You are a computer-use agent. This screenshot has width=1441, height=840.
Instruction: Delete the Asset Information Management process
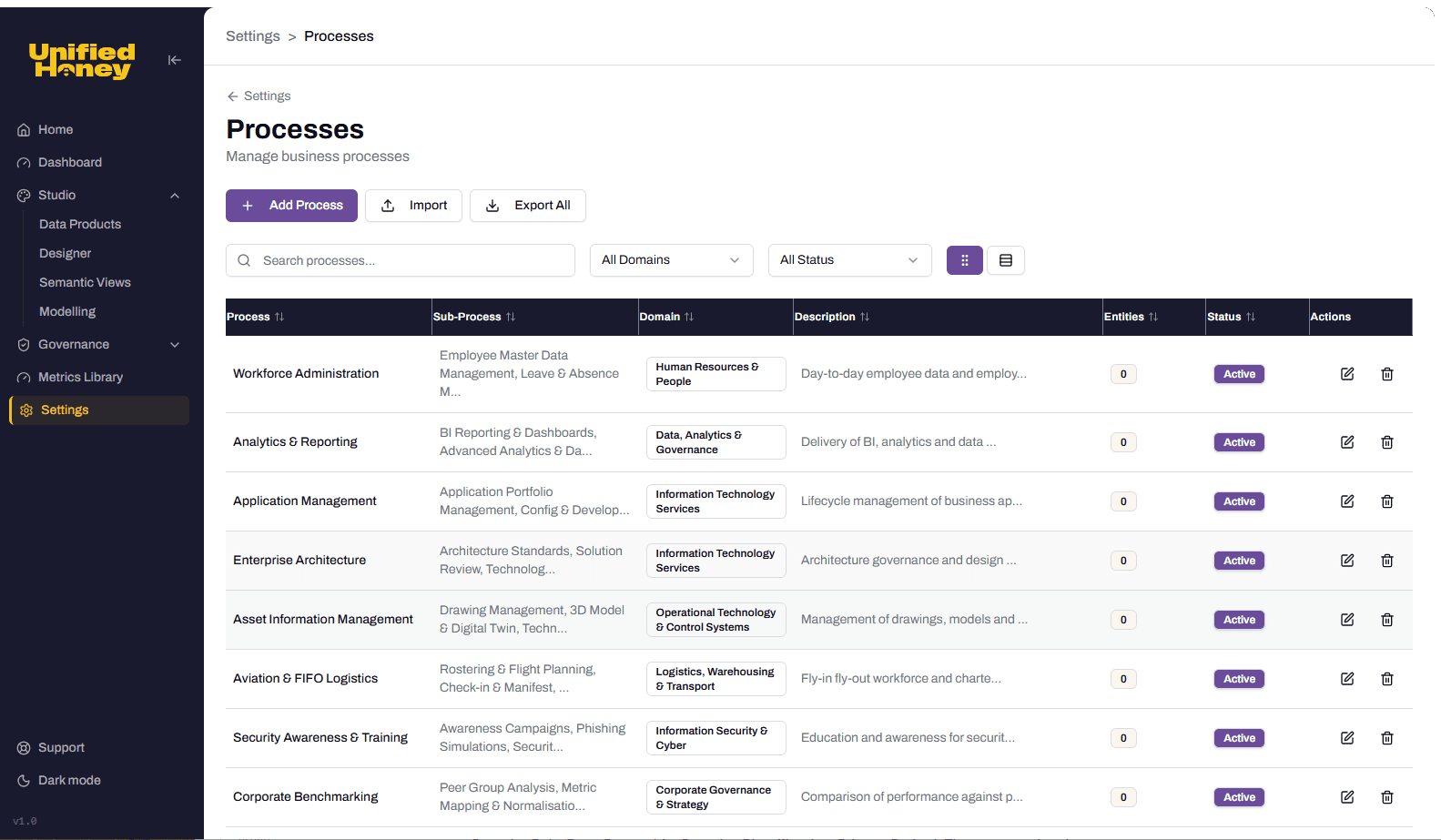(1387, 620)
